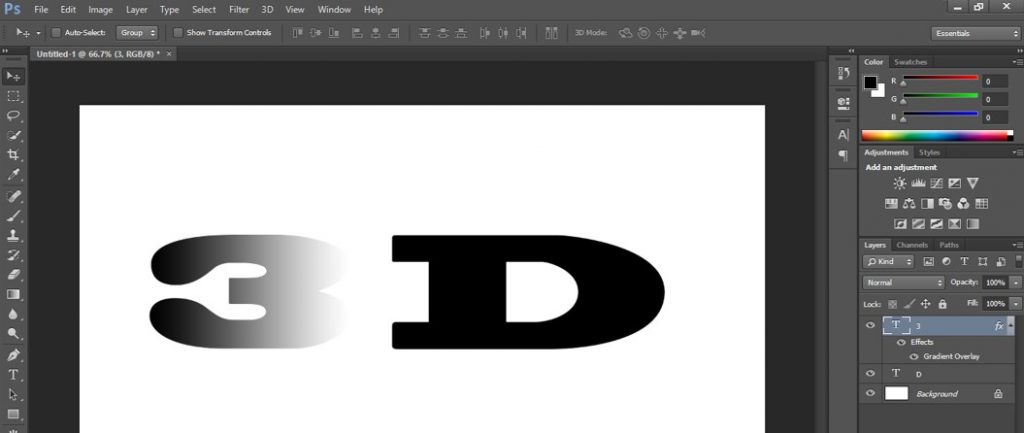Image resolution: width=1024 pixels, height=433 pixels.
Task: Click the foreground color swatch in Color panel
Action: (871, 82)
